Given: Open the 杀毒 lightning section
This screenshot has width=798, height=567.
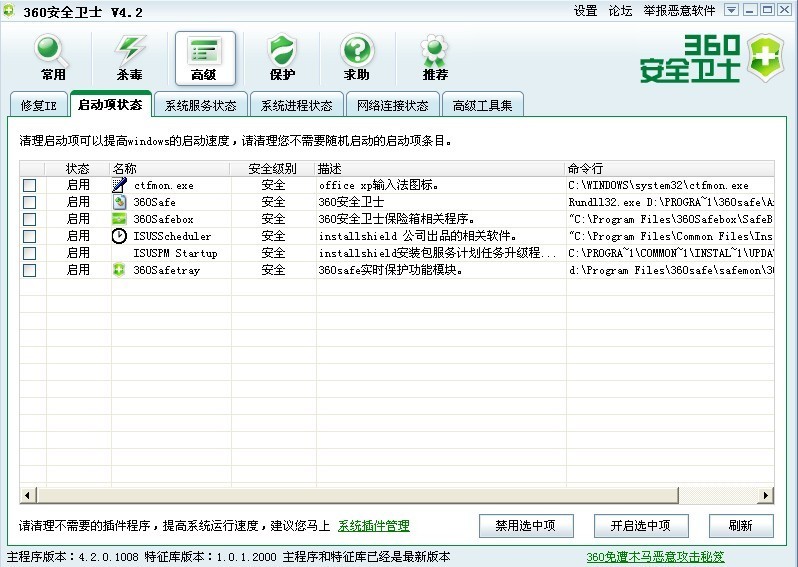Looking at the screenshot, I should [129, 58].
